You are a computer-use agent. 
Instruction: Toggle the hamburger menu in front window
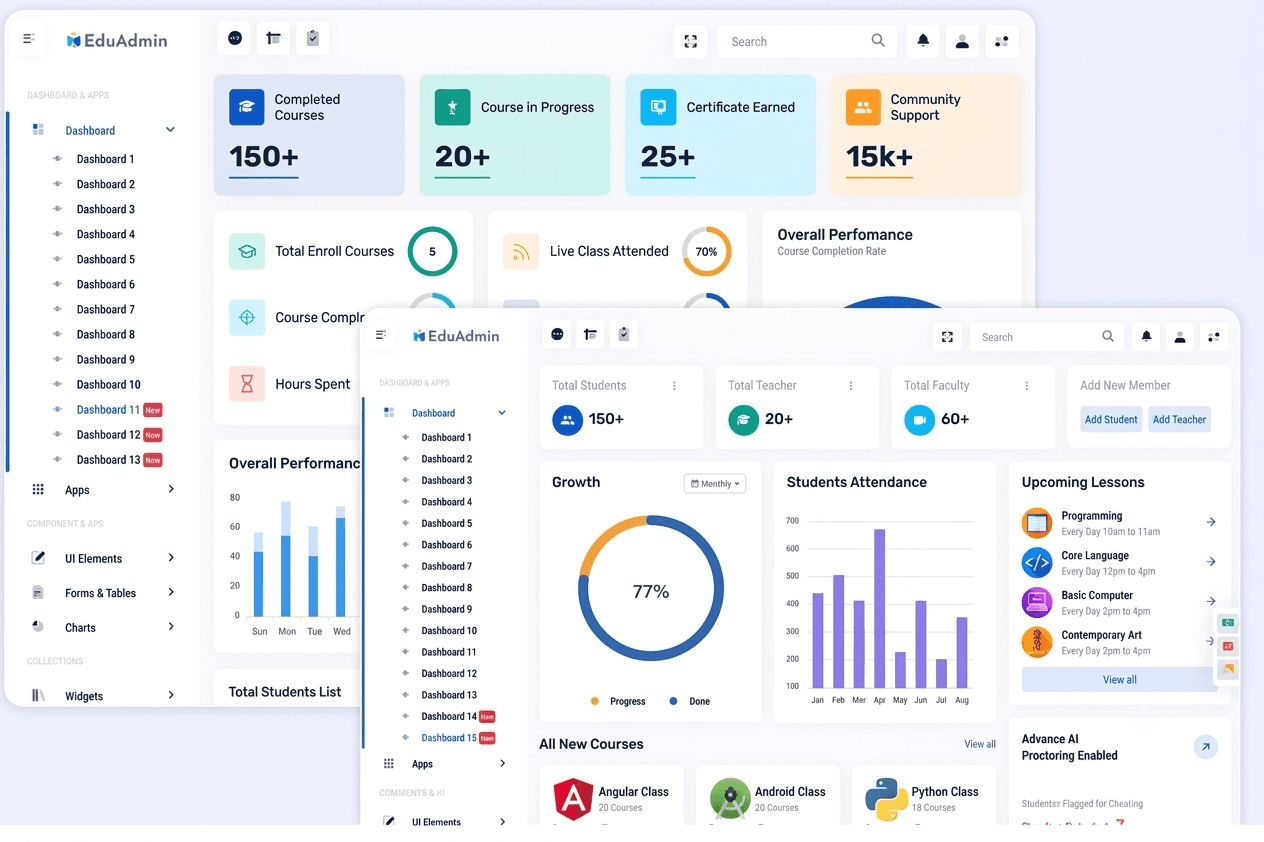pyautogui.click(x=381, y=335)
